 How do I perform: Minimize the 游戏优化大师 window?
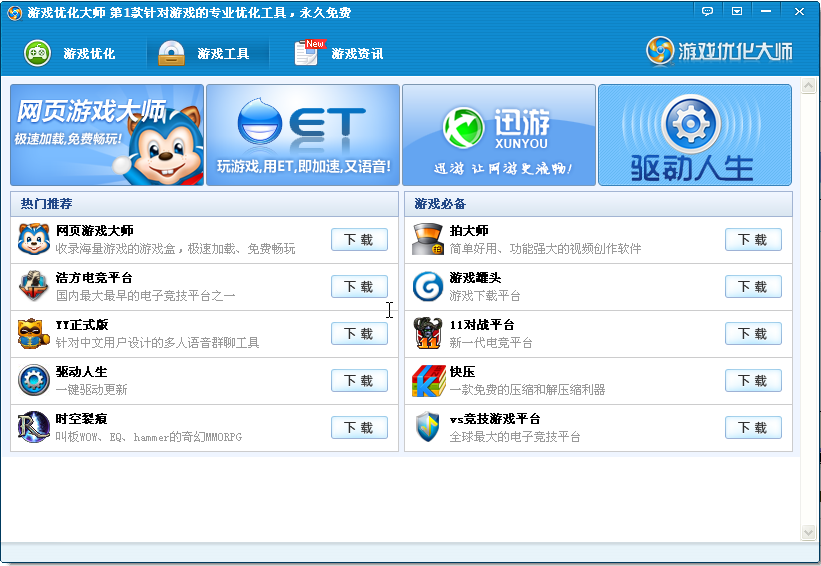(x=766, y=11)
